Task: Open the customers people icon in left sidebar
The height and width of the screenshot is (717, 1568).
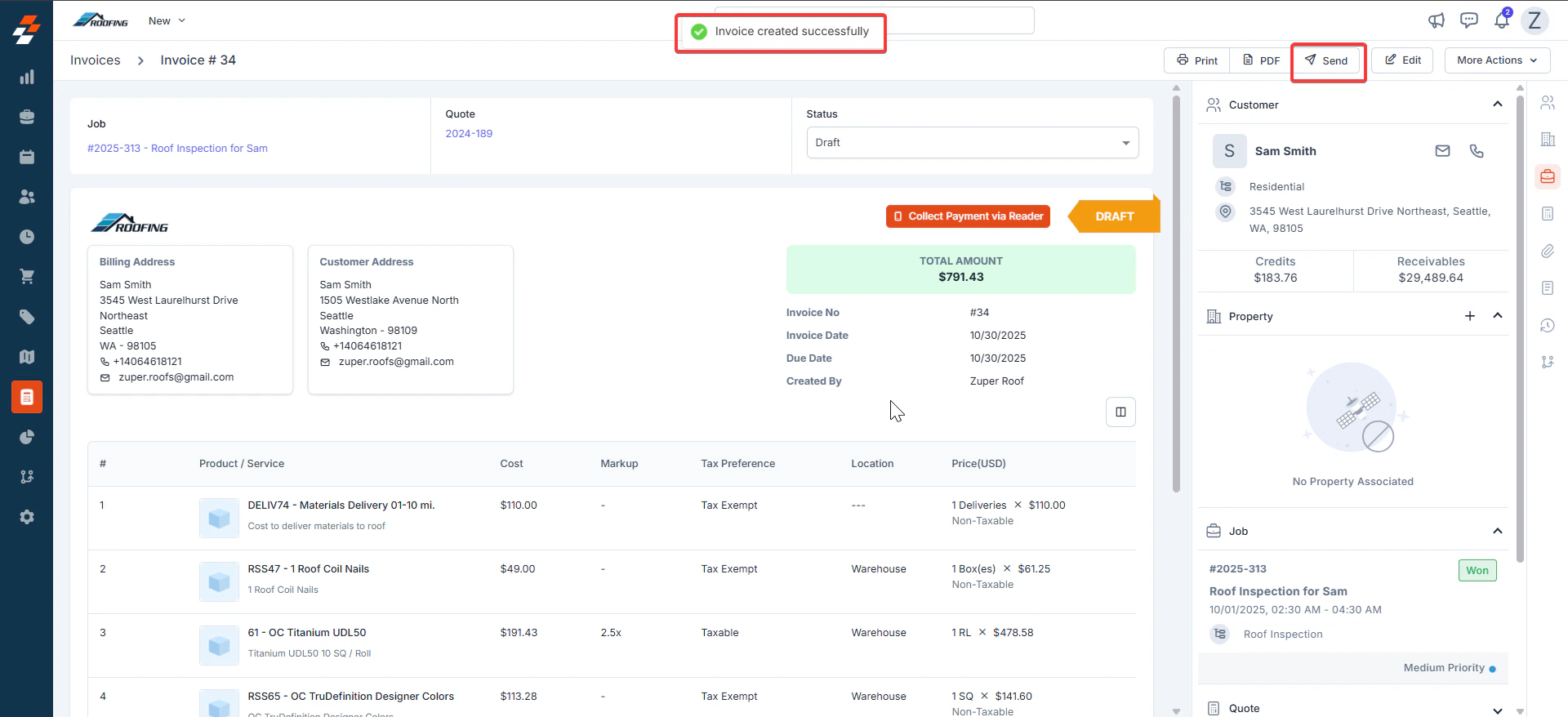Action: (27, 197)
